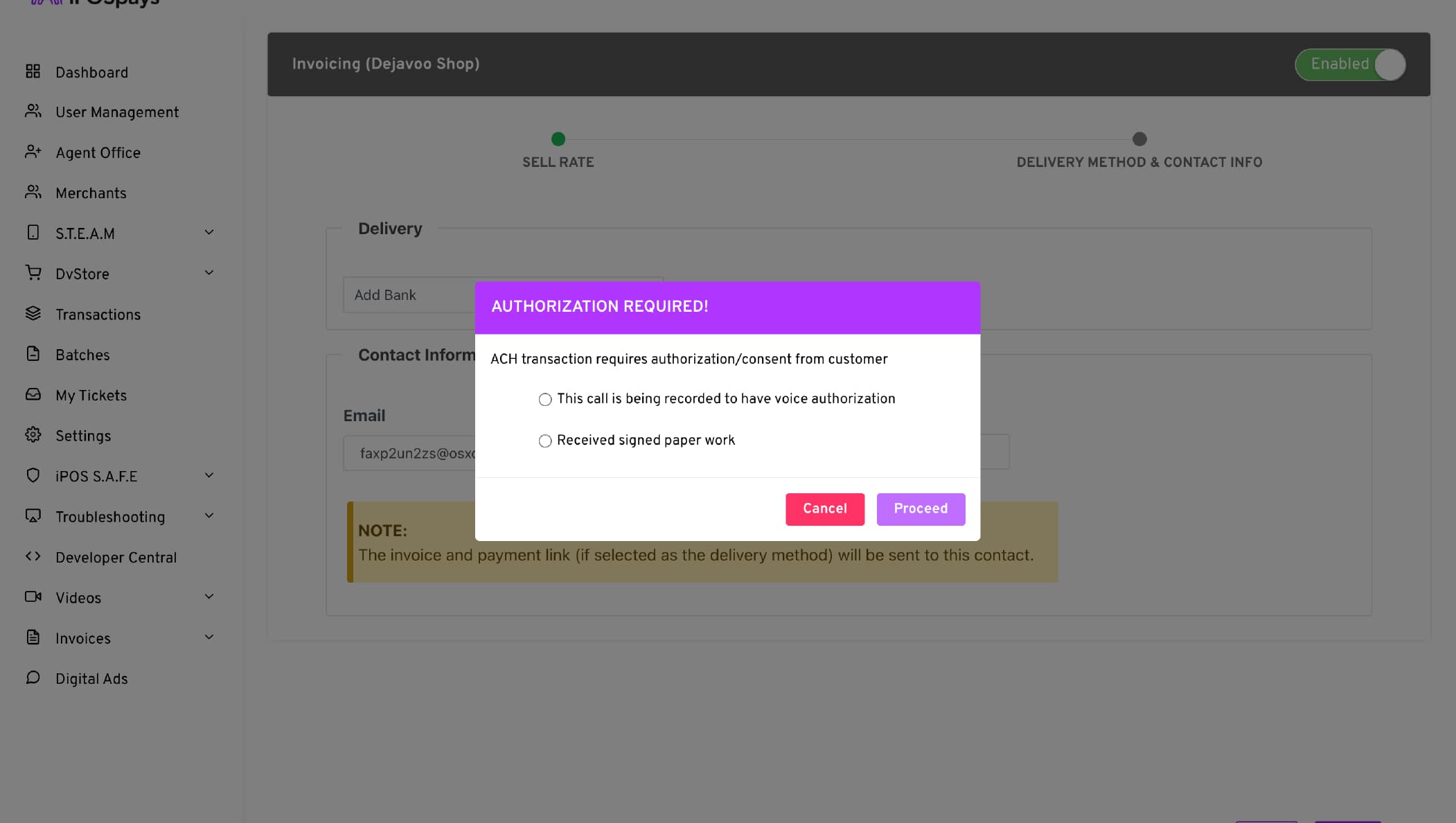1456x823 pixels.
Task: Click the Dashboard grid icon
Action: pos(33,71)
